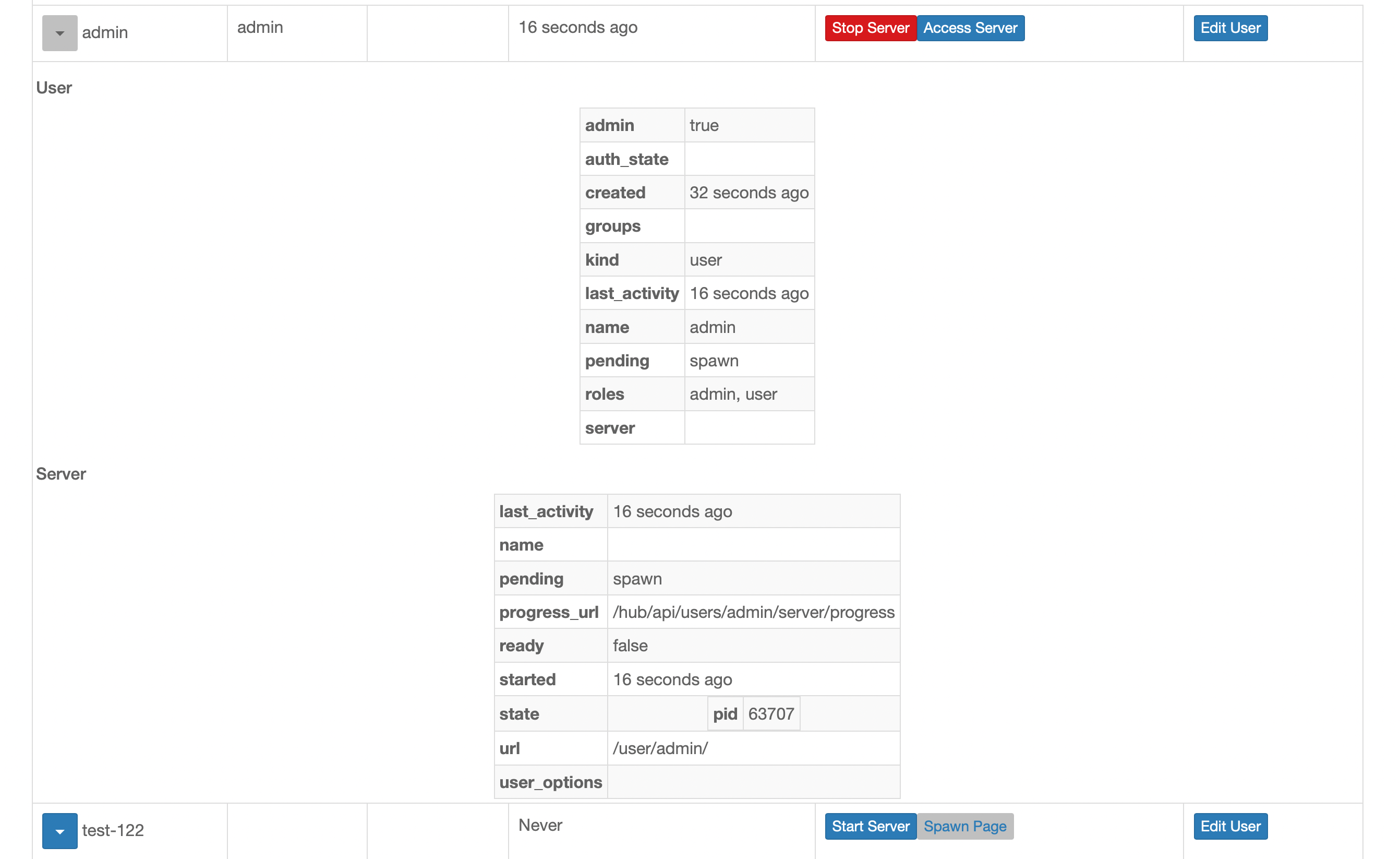Expand the test-122 user row dropdown

click(x=60, y=830)
